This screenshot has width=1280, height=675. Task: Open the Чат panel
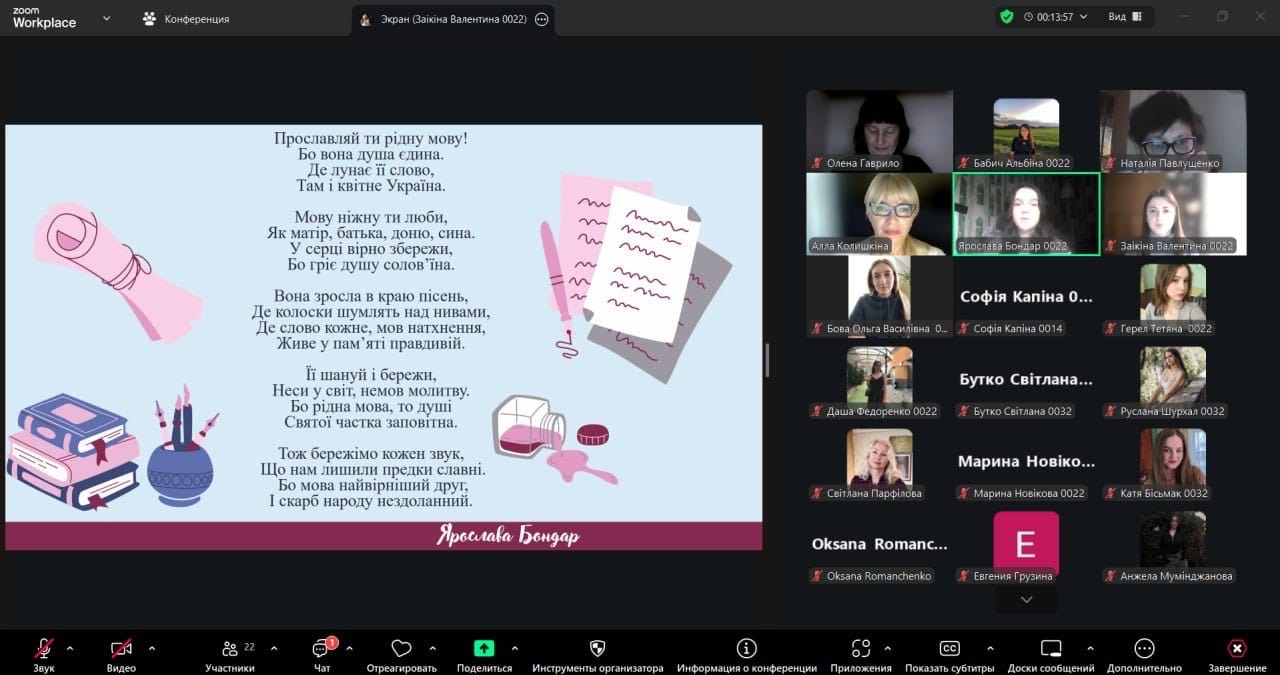pos(322,649)
